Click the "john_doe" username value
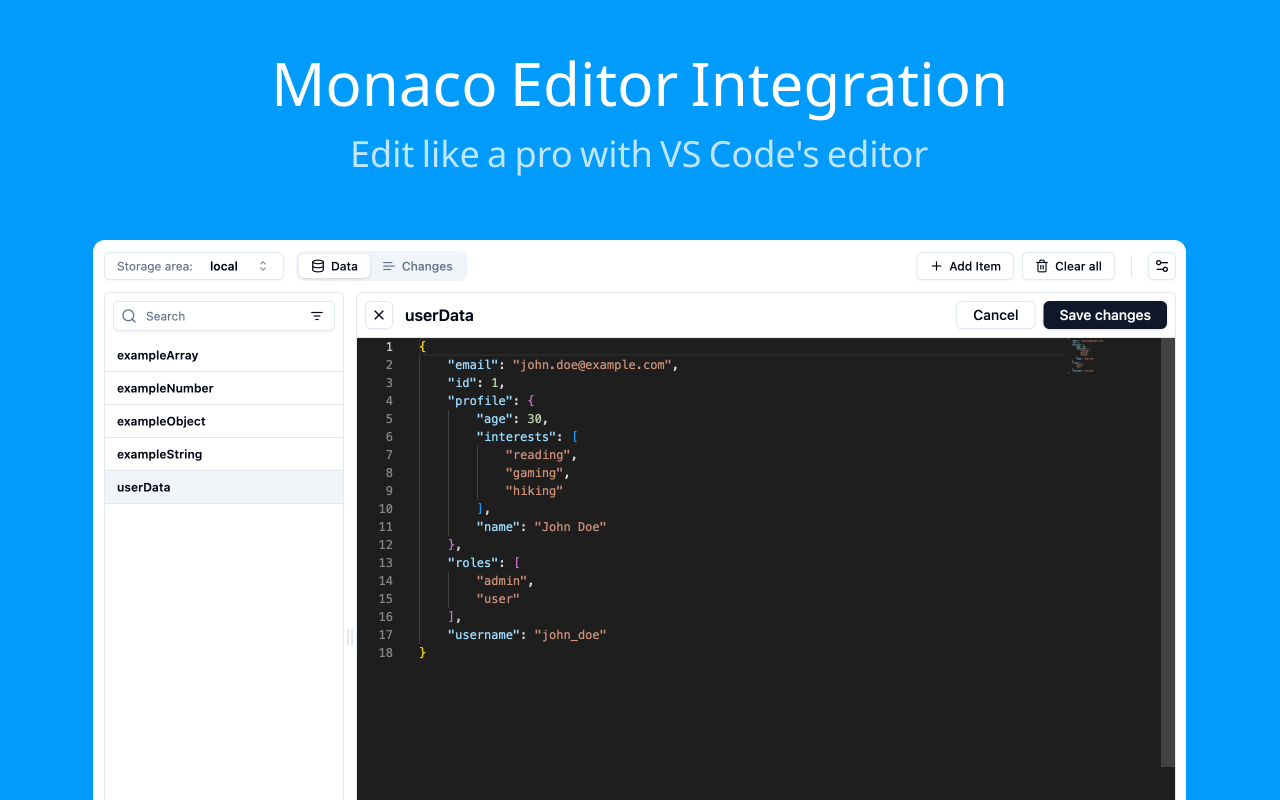 click(570, 635)
